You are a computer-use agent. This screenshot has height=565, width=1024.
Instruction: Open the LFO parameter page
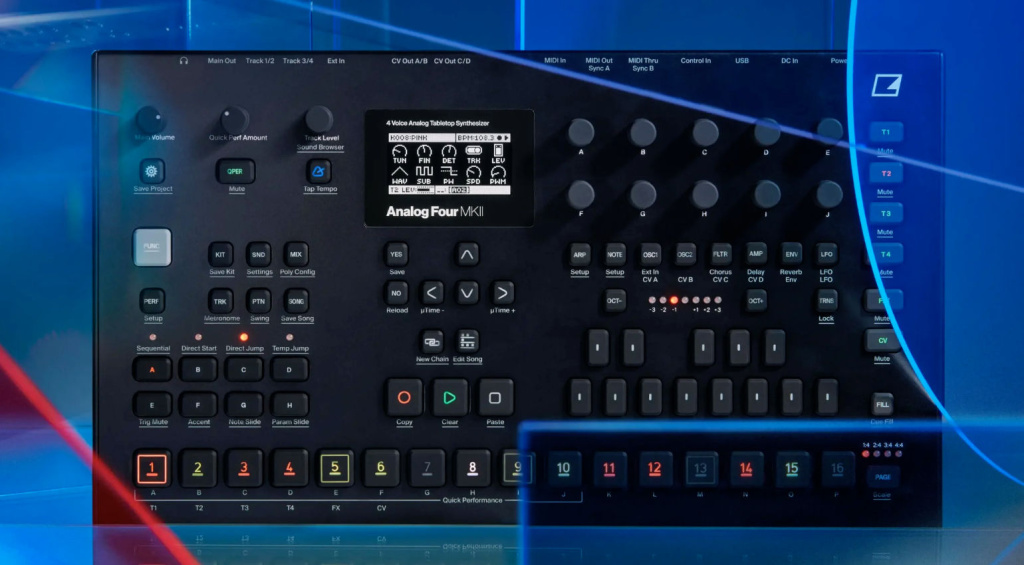point(826,255)
